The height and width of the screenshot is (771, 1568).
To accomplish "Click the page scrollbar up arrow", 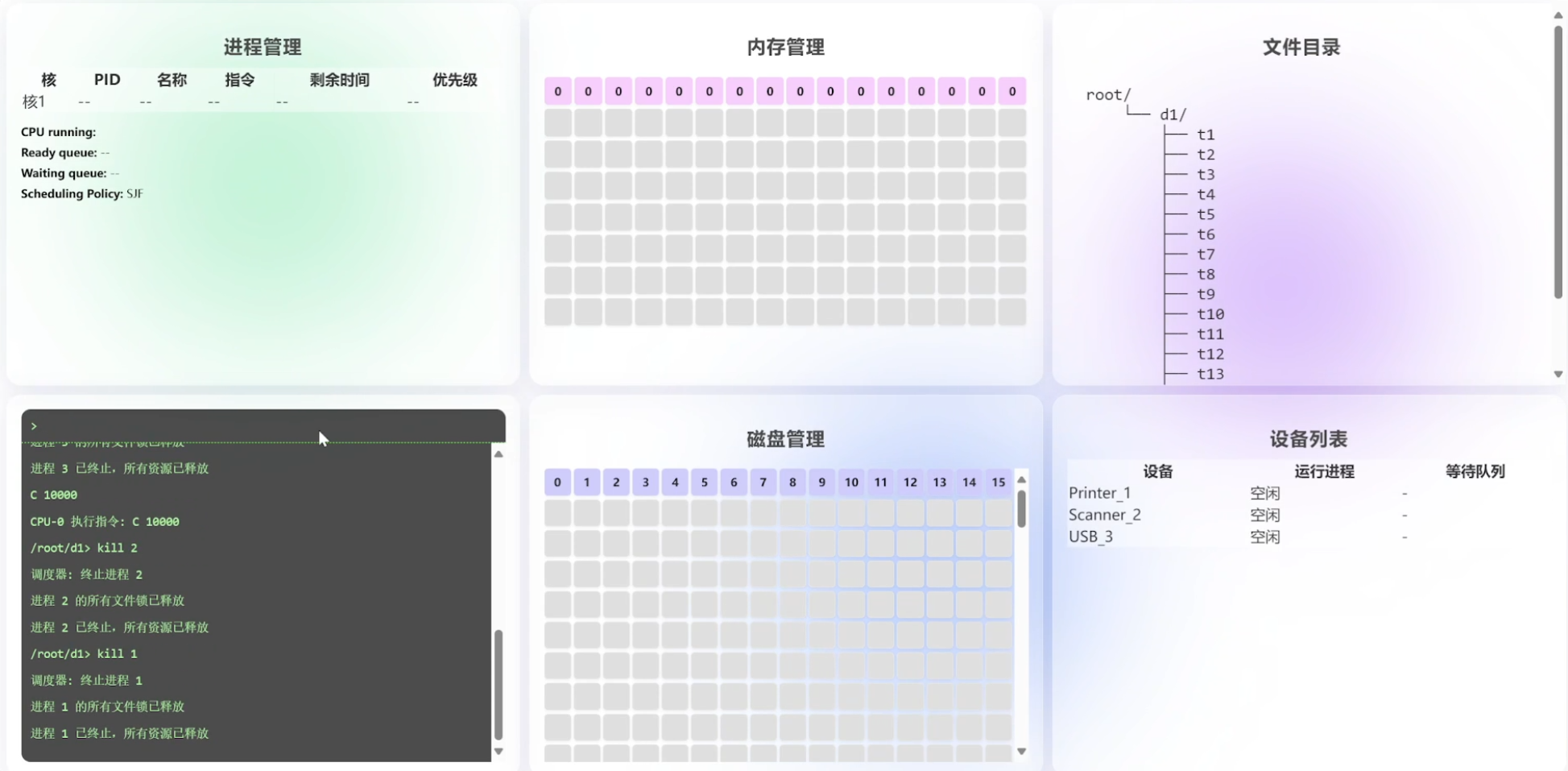I will 1558,15.
